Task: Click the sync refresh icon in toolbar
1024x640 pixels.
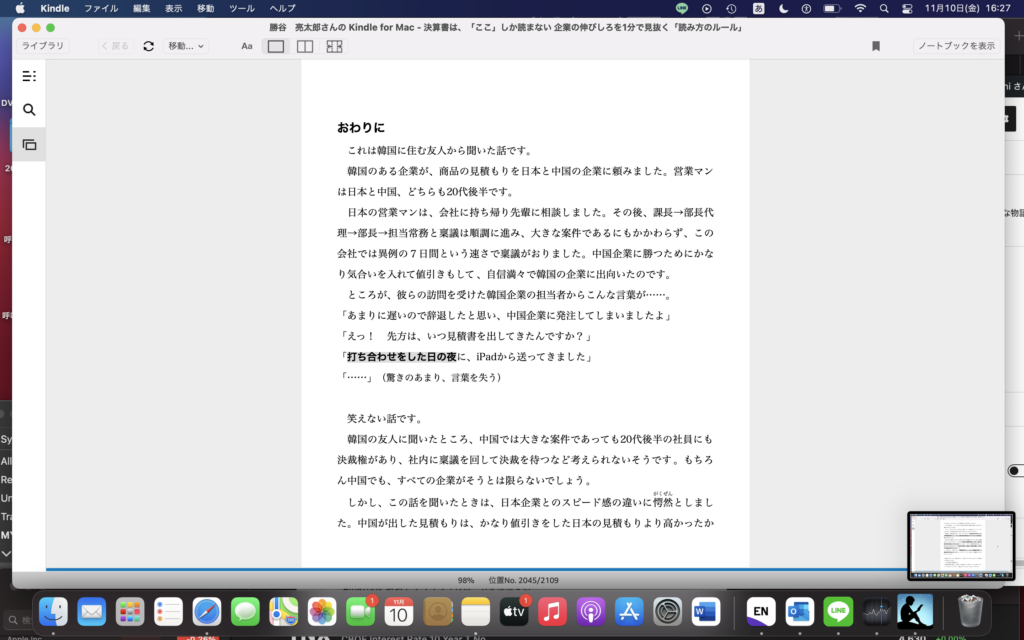Action: 149,46
